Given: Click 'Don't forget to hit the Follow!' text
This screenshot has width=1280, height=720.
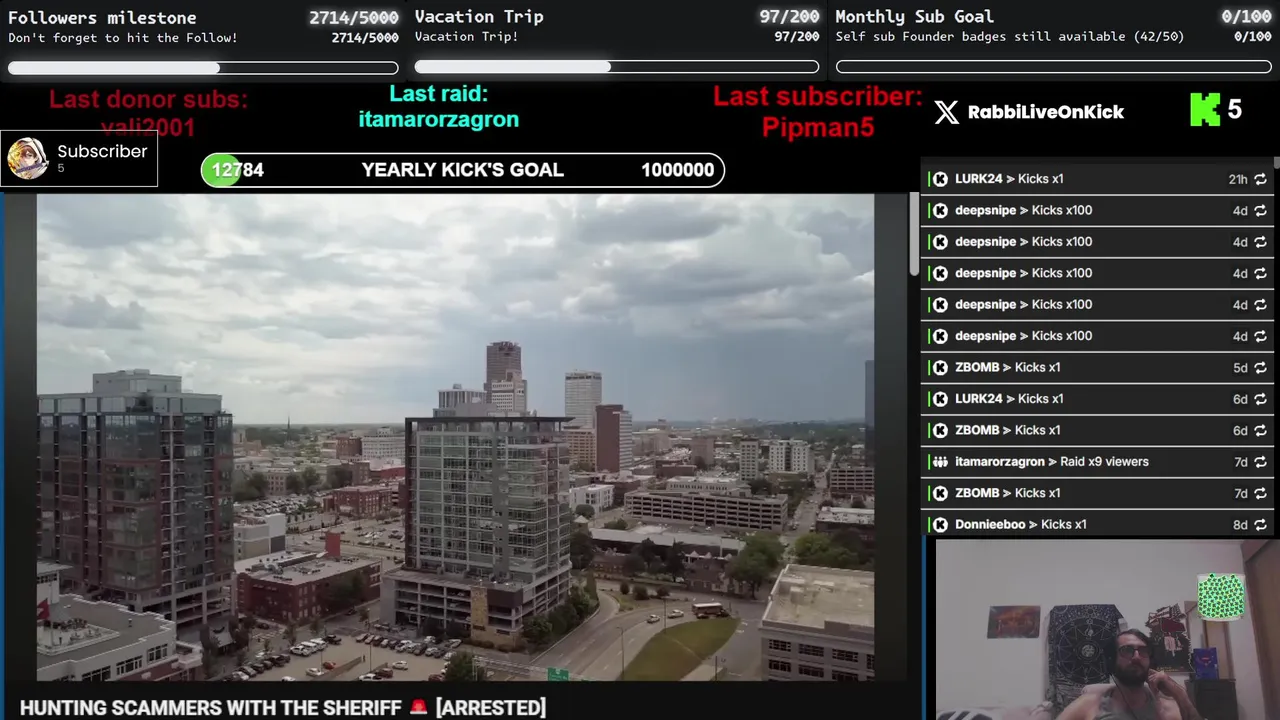Looking at the screenshot, I should [123, 38].
